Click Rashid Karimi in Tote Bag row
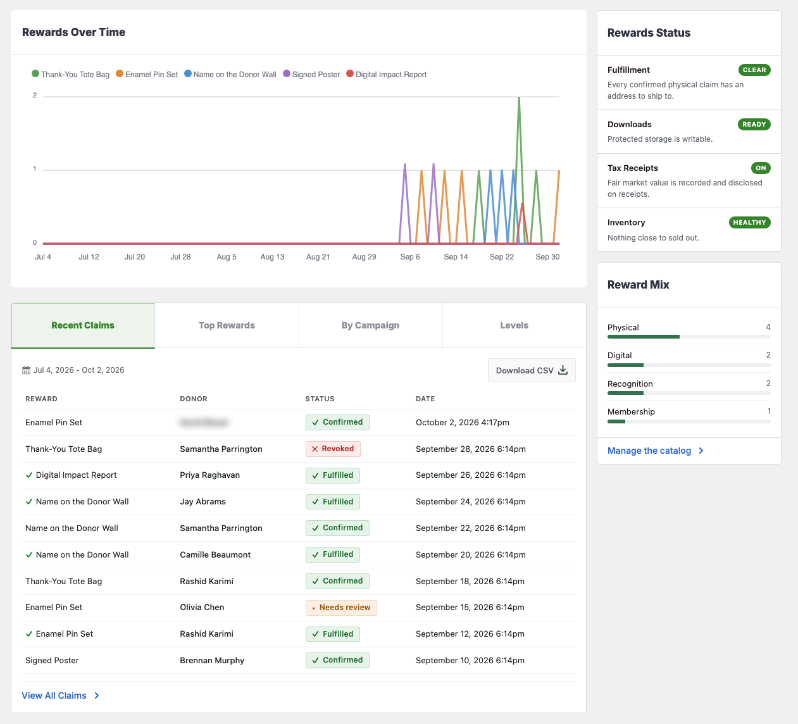This screenshot has width=798, height=724. tap(207, 581)
